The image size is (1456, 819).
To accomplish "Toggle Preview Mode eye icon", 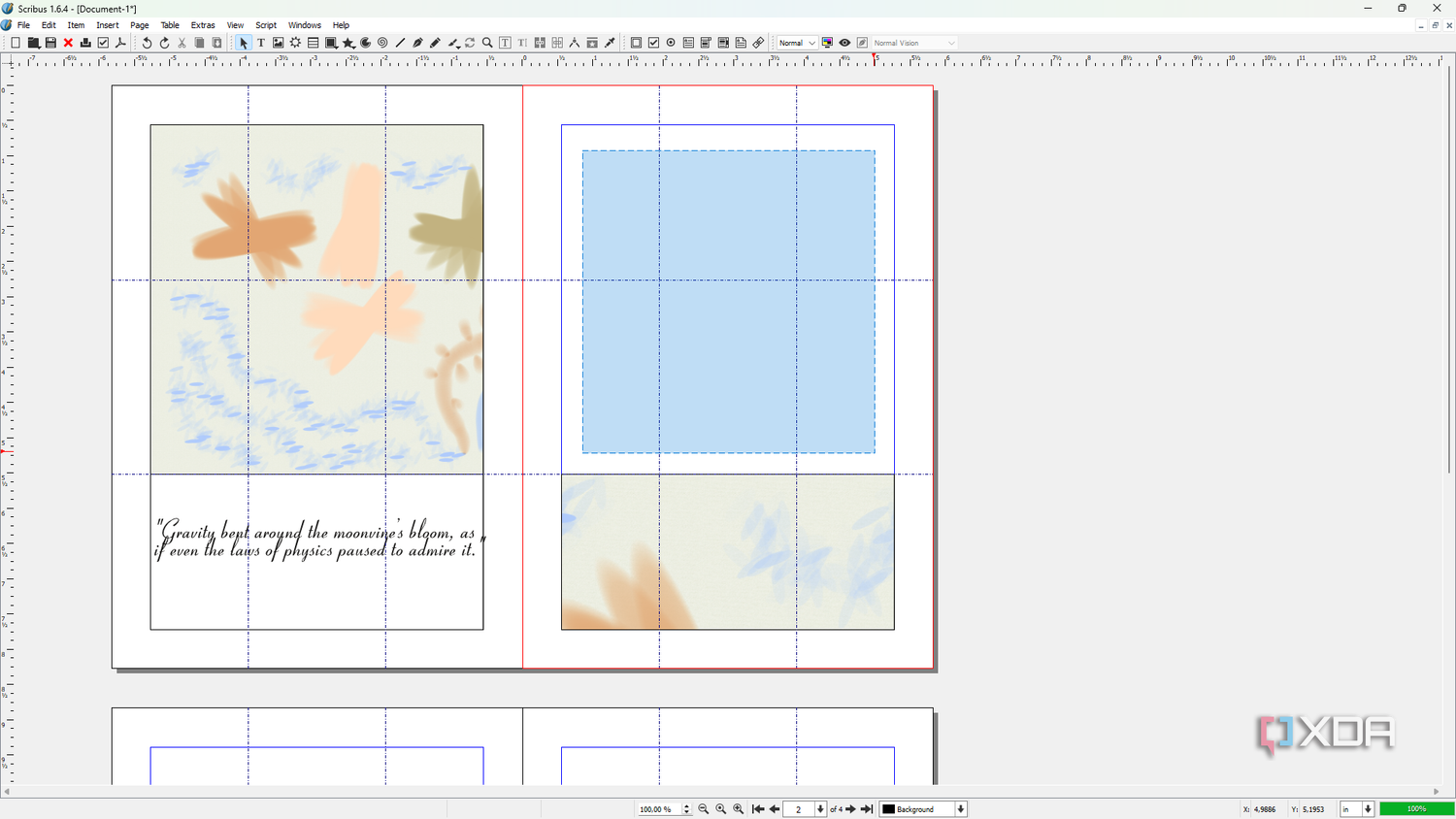I will click(x=845, y=43).
